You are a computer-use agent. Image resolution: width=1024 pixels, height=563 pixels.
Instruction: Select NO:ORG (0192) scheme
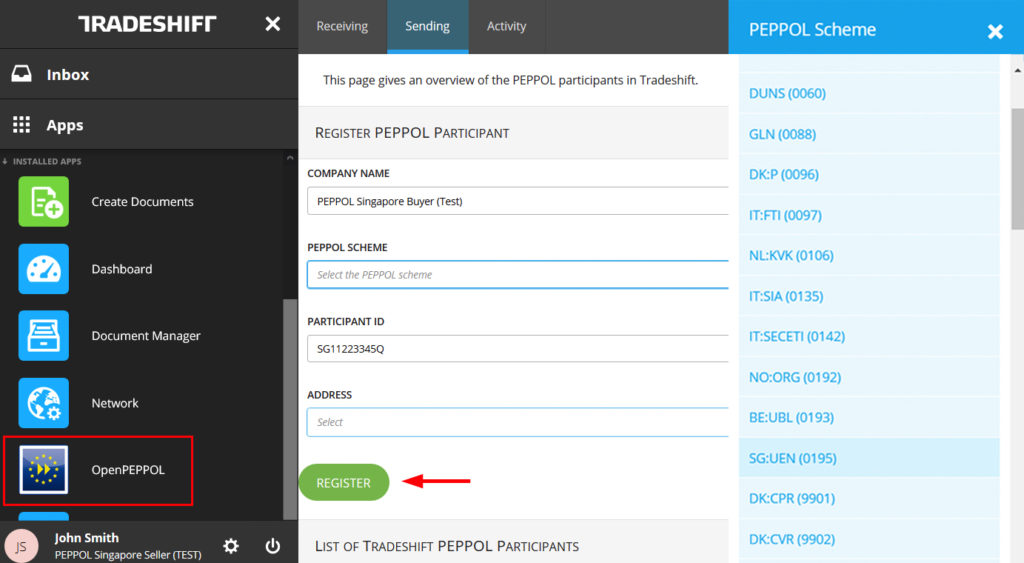click(869, 377)
